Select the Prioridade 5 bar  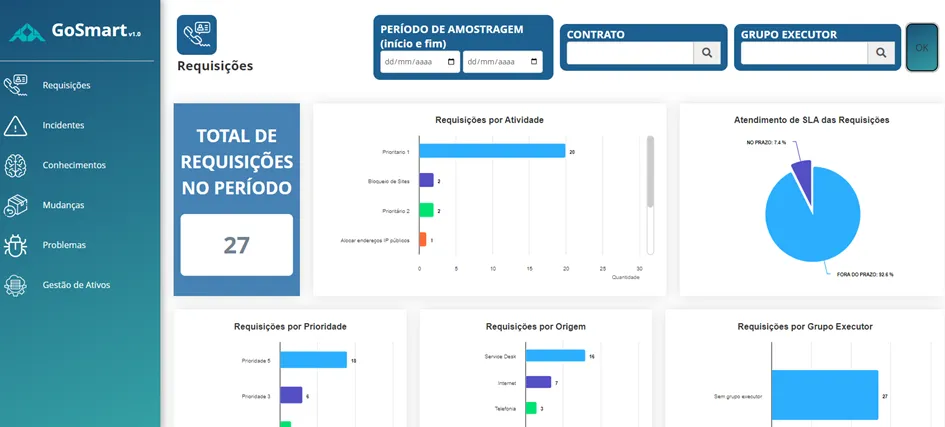(313, 360)
